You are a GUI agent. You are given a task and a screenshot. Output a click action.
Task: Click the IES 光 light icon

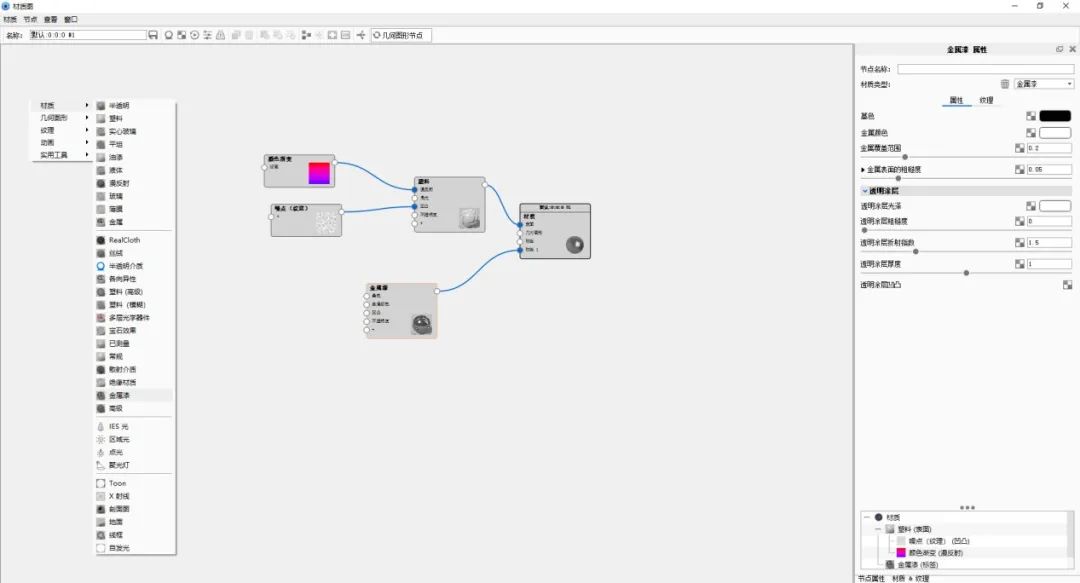(101, 427)
